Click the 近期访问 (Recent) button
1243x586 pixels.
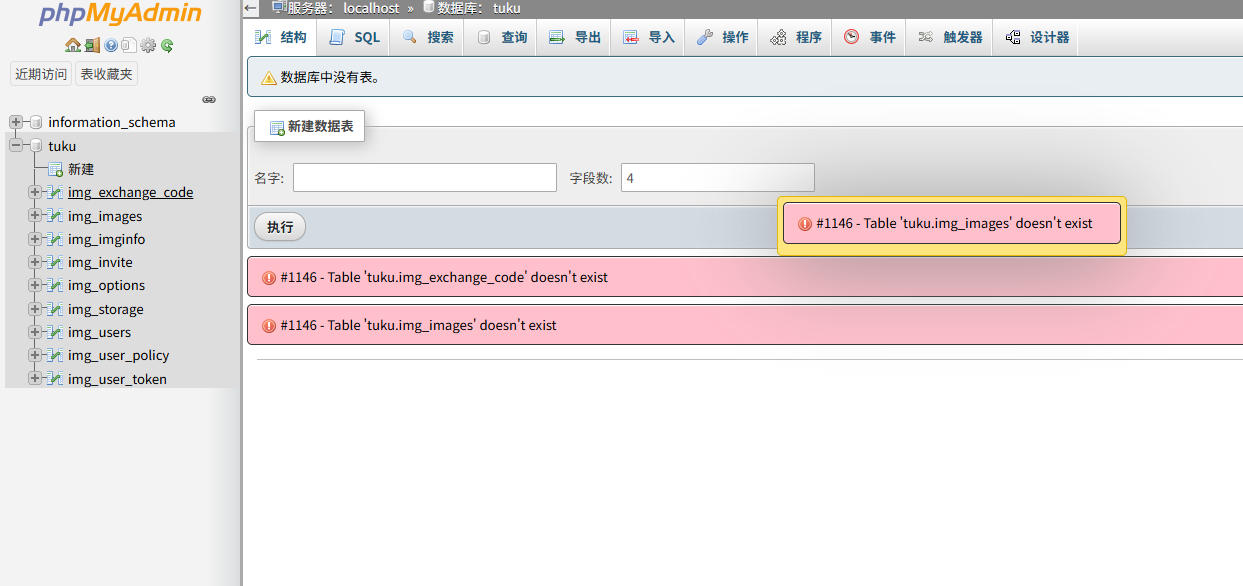(x=41, y=74)
